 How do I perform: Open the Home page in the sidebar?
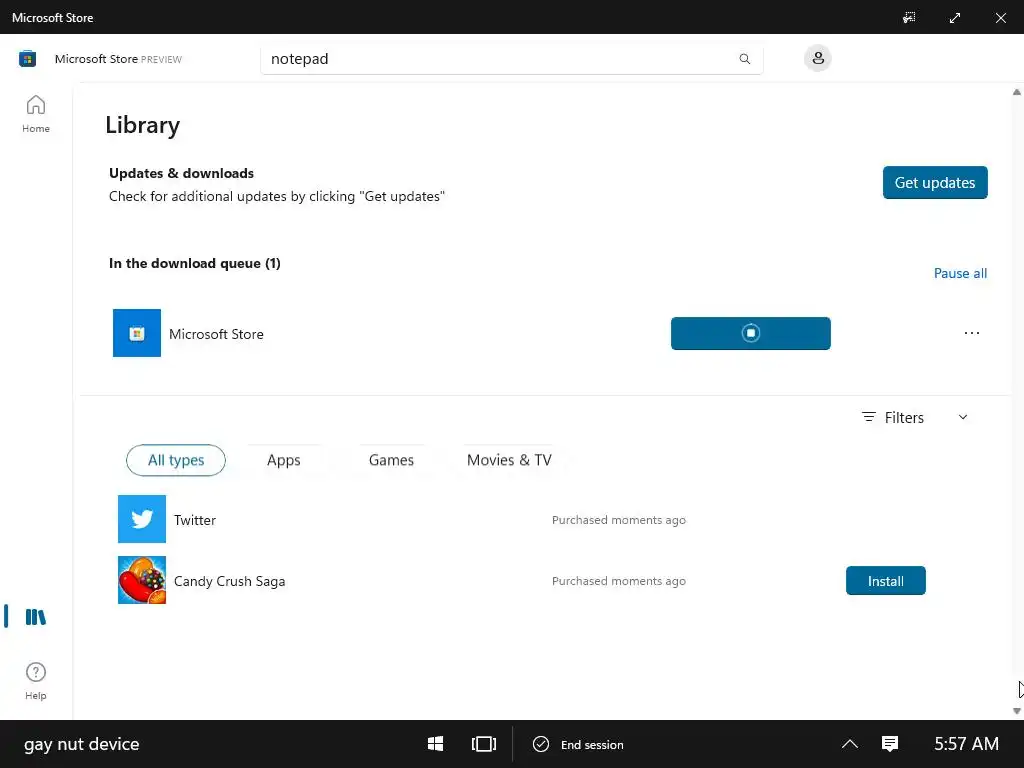click(36, 114)
